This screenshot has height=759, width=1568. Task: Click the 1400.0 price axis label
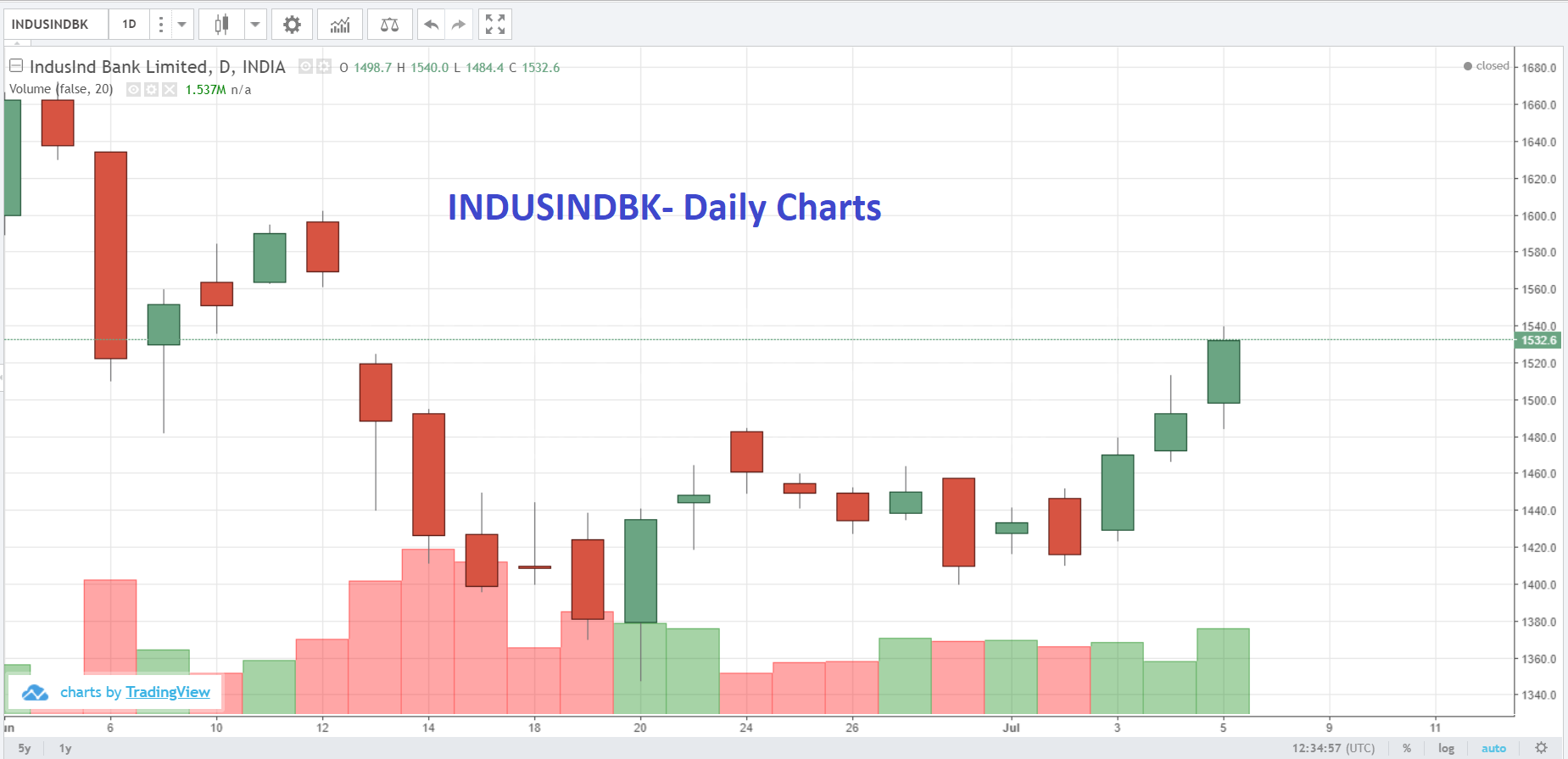coord(1539,585)
